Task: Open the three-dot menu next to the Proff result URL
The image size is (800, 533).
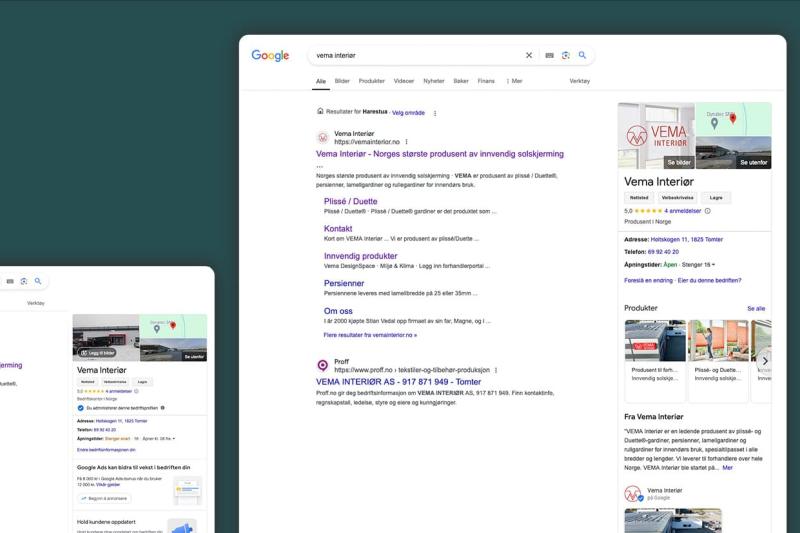Action: [496, 370]
